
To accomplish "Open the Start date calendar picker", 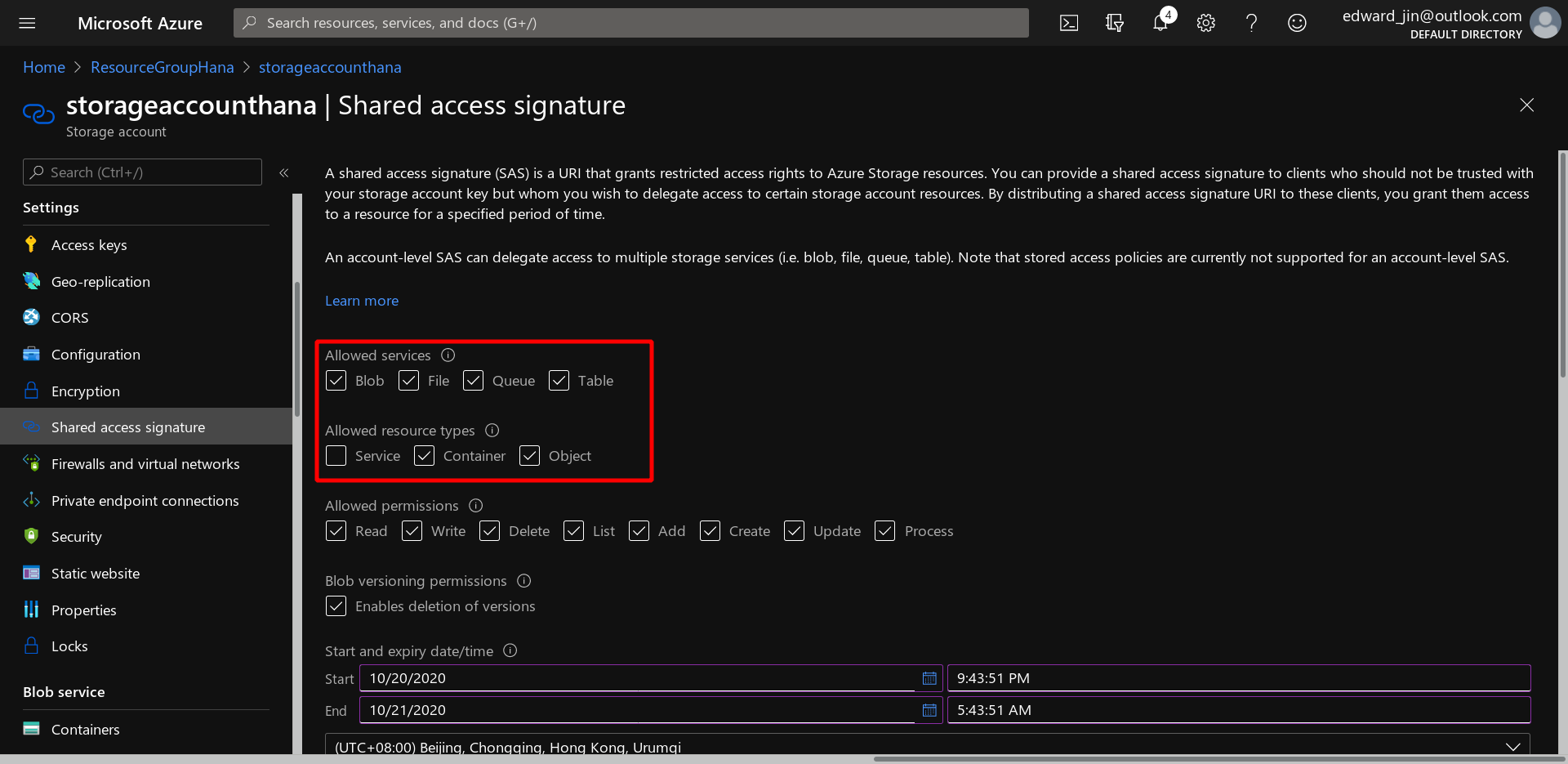I will (x=929, y=678).
